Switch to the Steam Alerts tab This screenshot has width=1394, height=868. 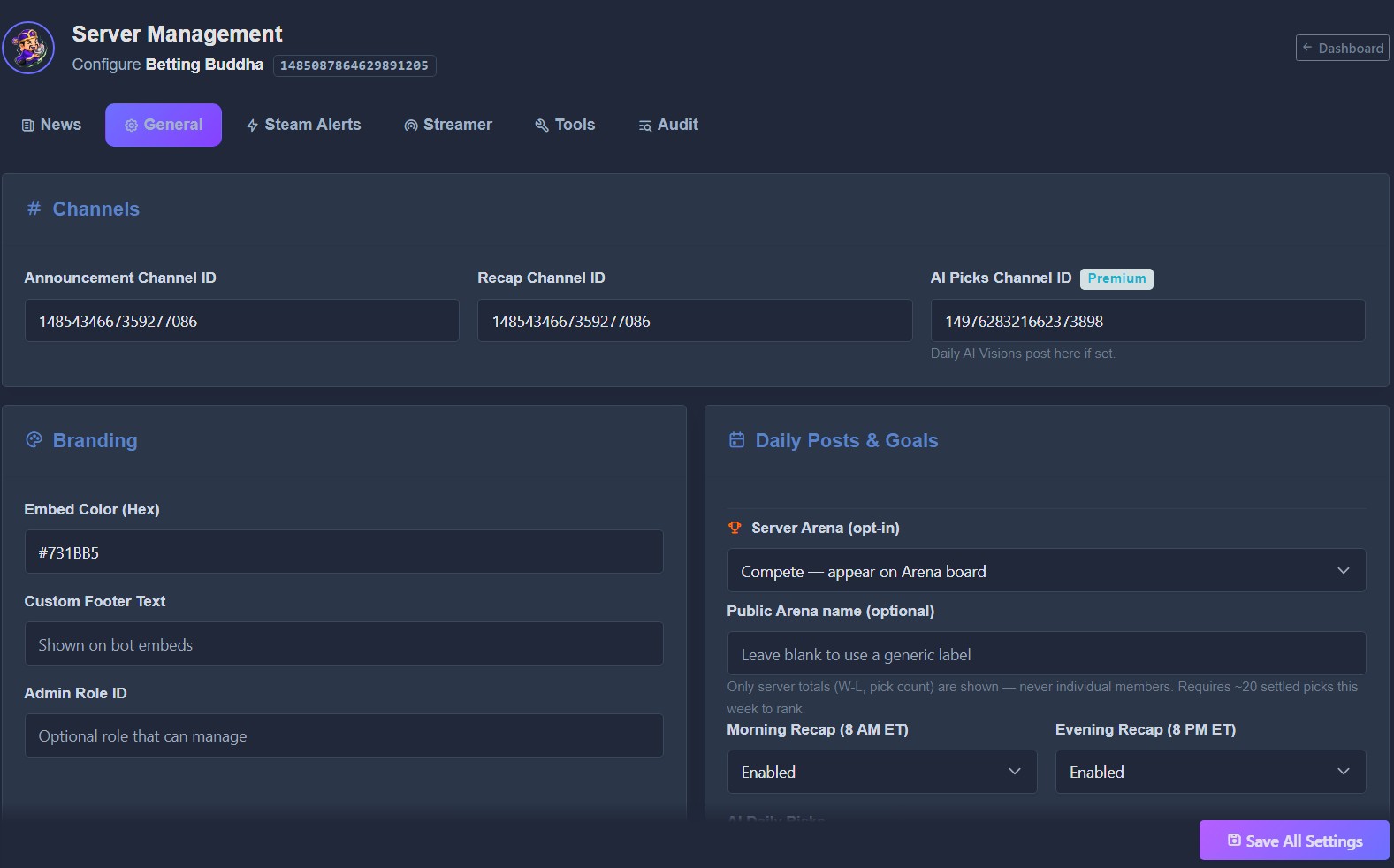pos(303,125)
